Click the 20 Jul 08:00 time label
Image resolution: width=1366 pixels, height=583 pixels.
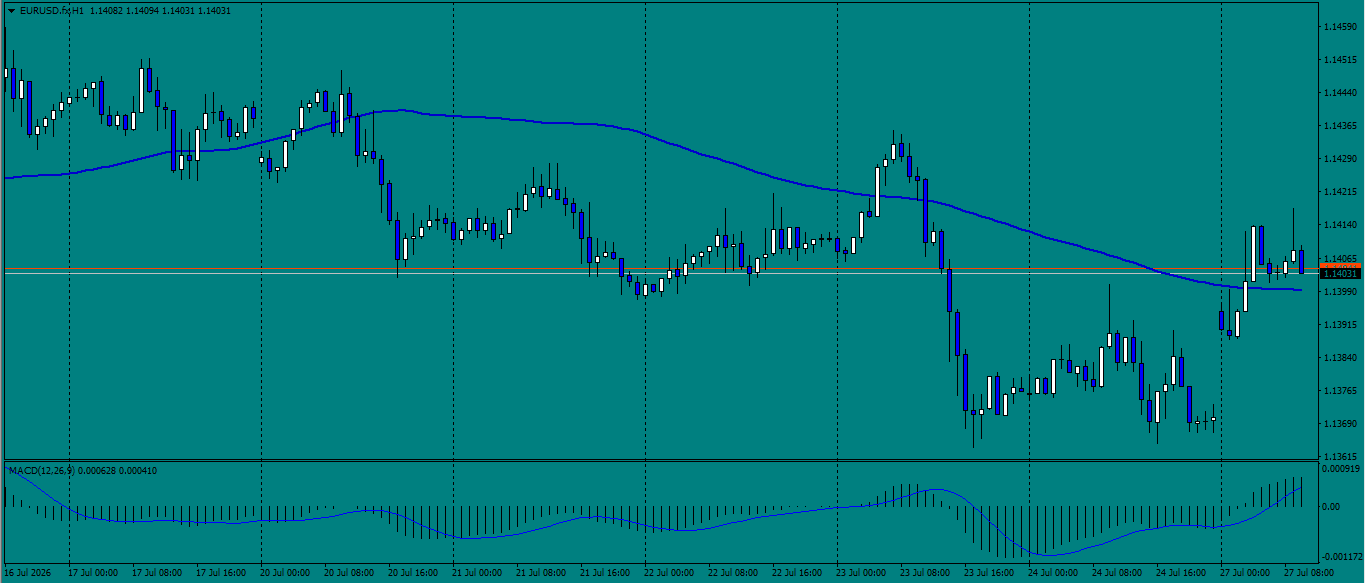[349, 574]
